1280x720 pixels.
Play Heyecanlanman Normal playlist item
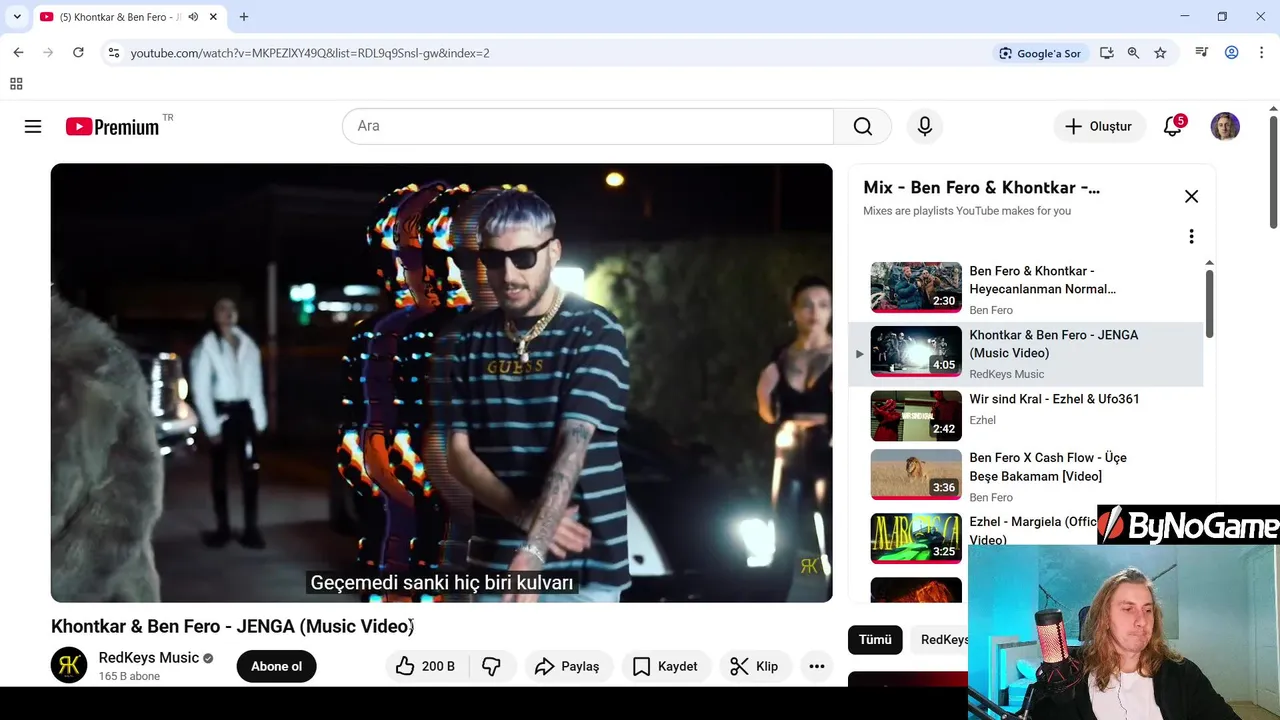pos(1026,288)
